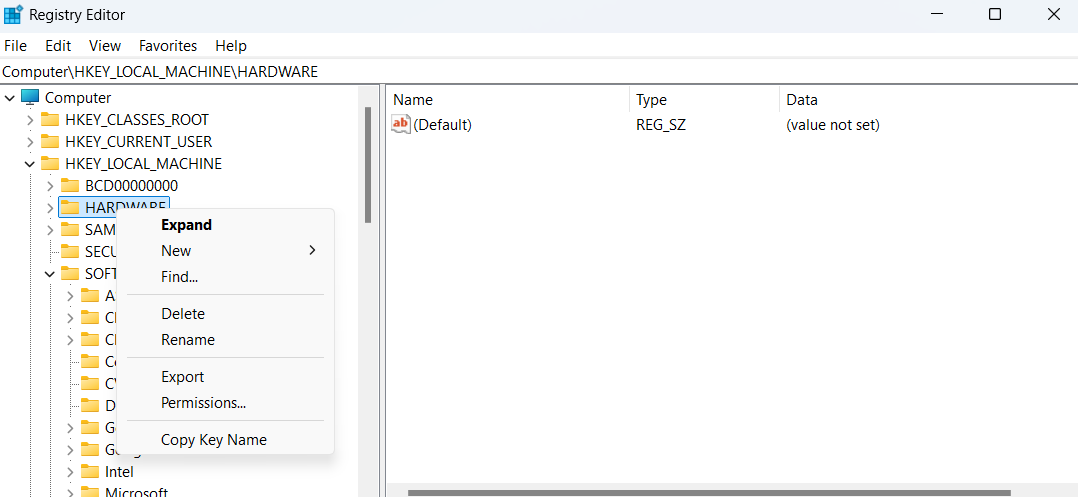This screenshot has width=1078, height=497.
Task: Click the HKEY_CLASSES_ROOT folder icon
Action: pyautogui.click(x=50, y=120)
